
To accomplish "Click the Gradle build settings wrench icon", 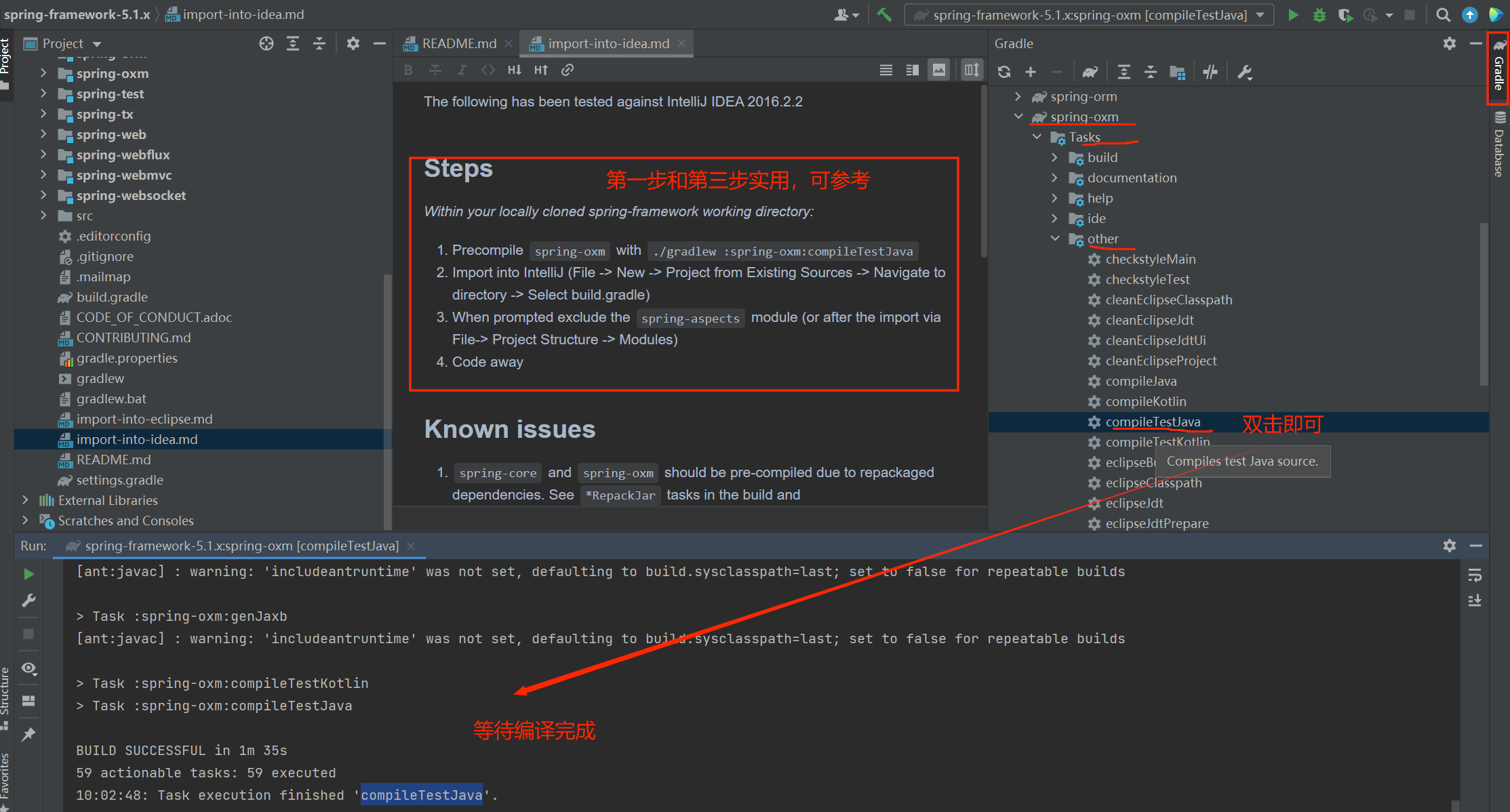I will pos(1244,72).
